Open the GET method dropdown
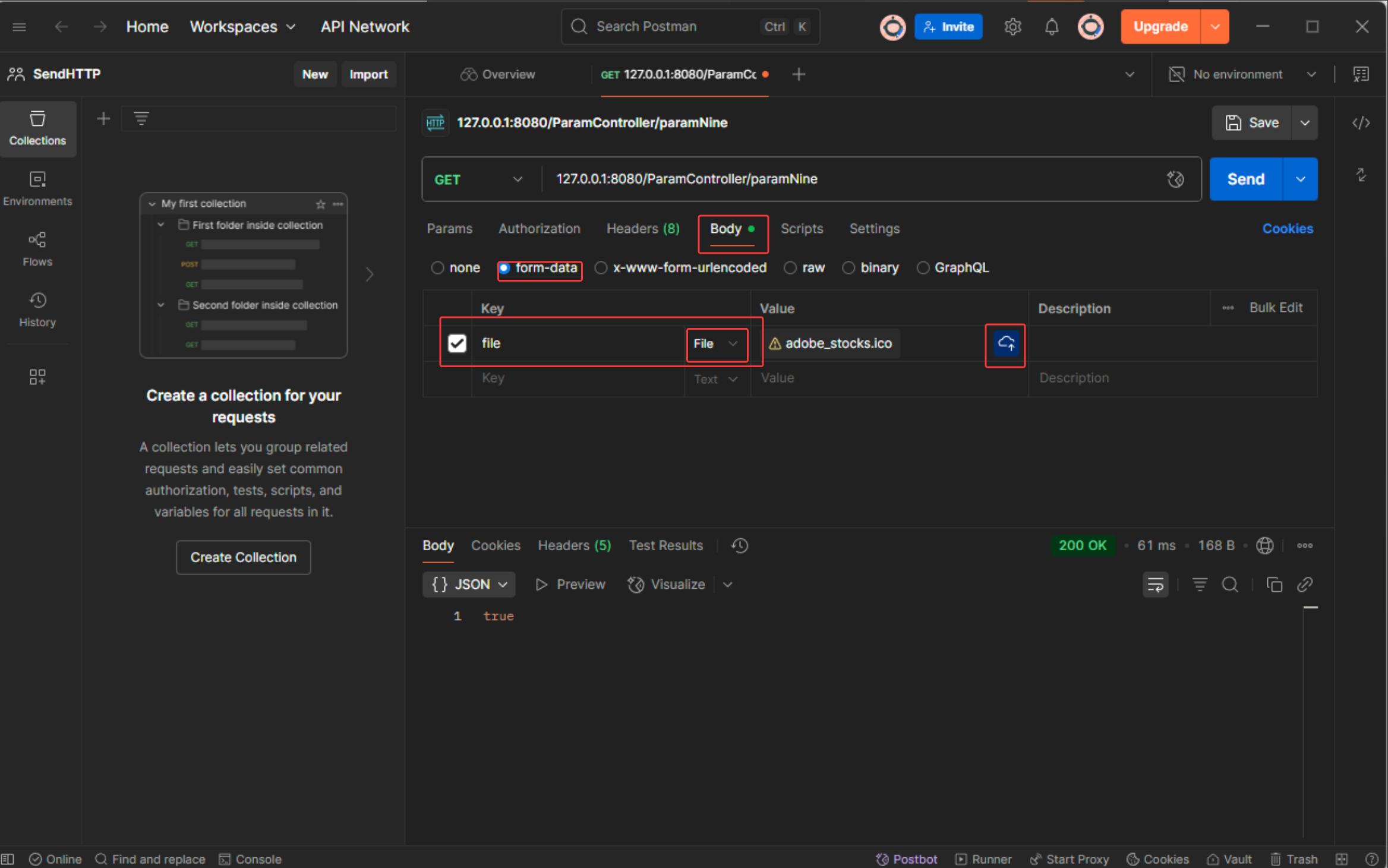Screen dimensions: 1388x868 (x=479, y=179)
